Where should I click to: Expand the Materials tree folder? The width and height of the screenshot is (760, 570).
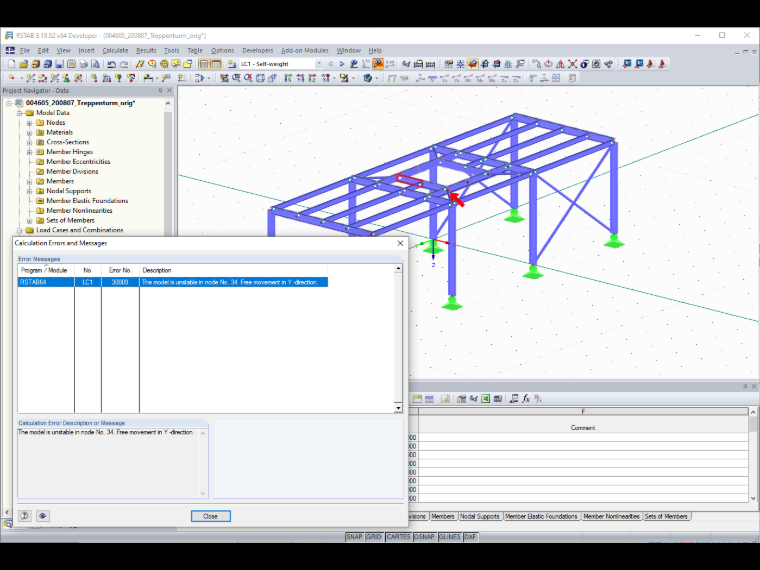coord(30,132)
